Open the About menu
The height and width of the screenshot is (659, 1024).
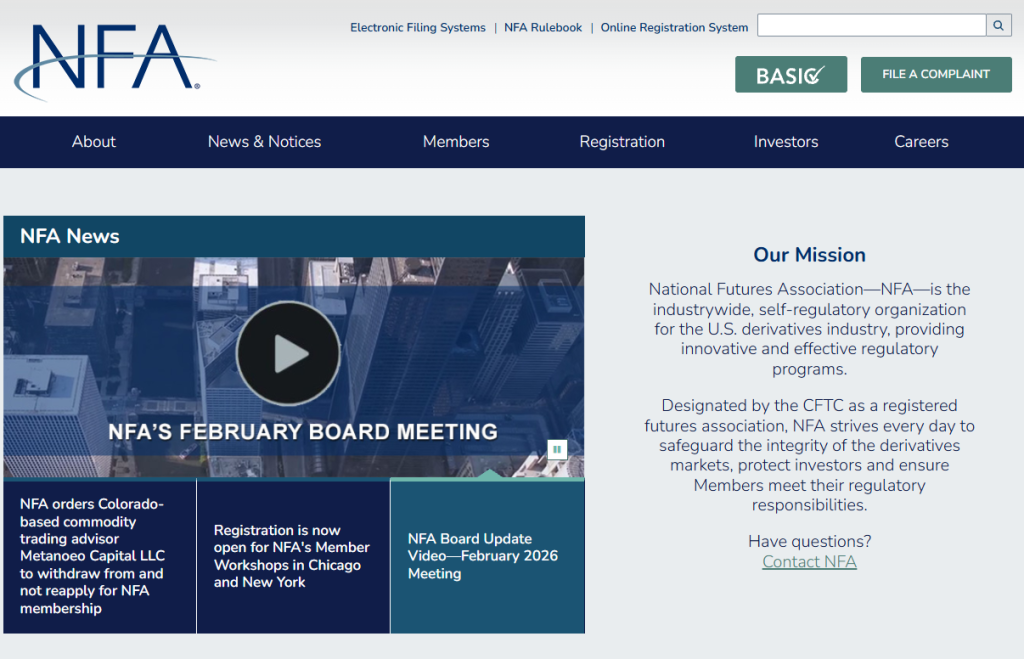[94, 142]
